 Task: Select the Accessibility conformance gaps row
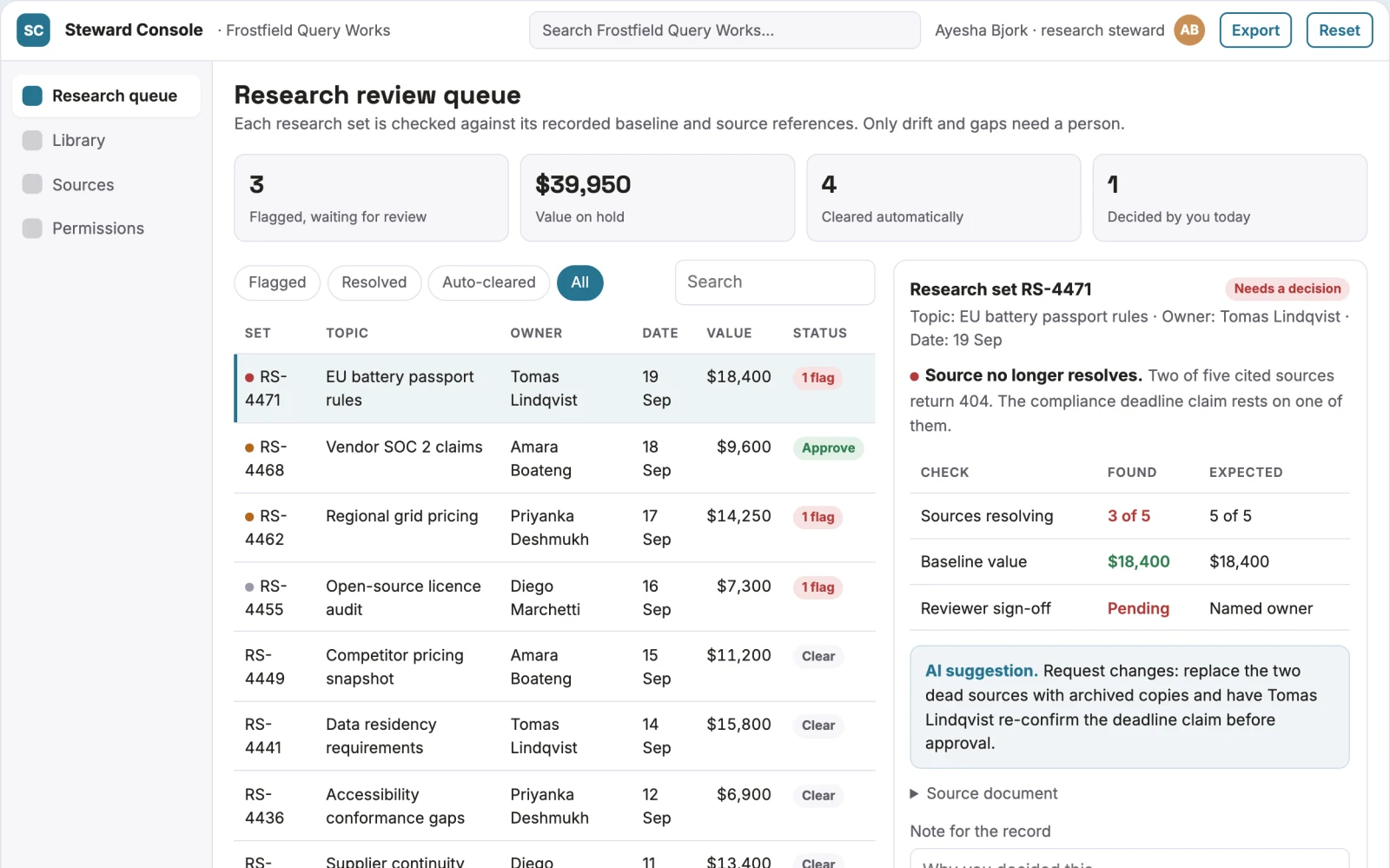[554, 806]
